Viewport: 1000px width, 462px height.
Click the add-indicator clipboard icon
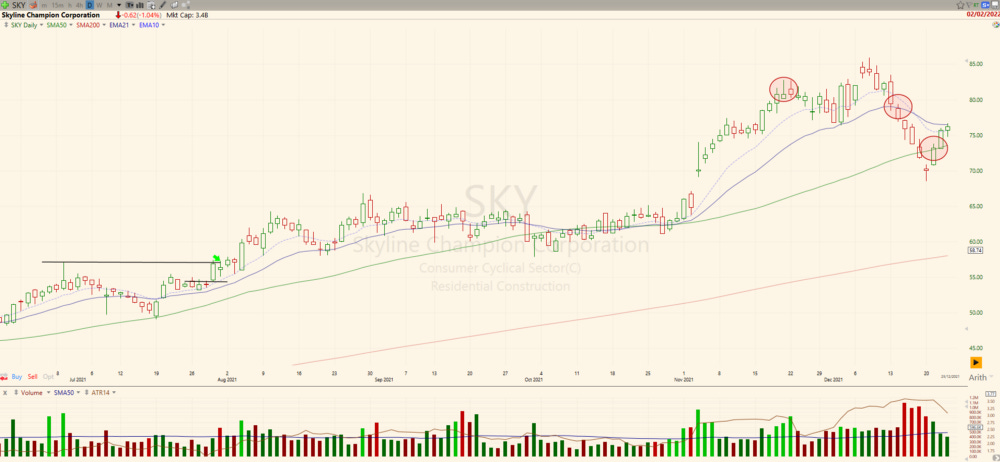coord(151,5)
